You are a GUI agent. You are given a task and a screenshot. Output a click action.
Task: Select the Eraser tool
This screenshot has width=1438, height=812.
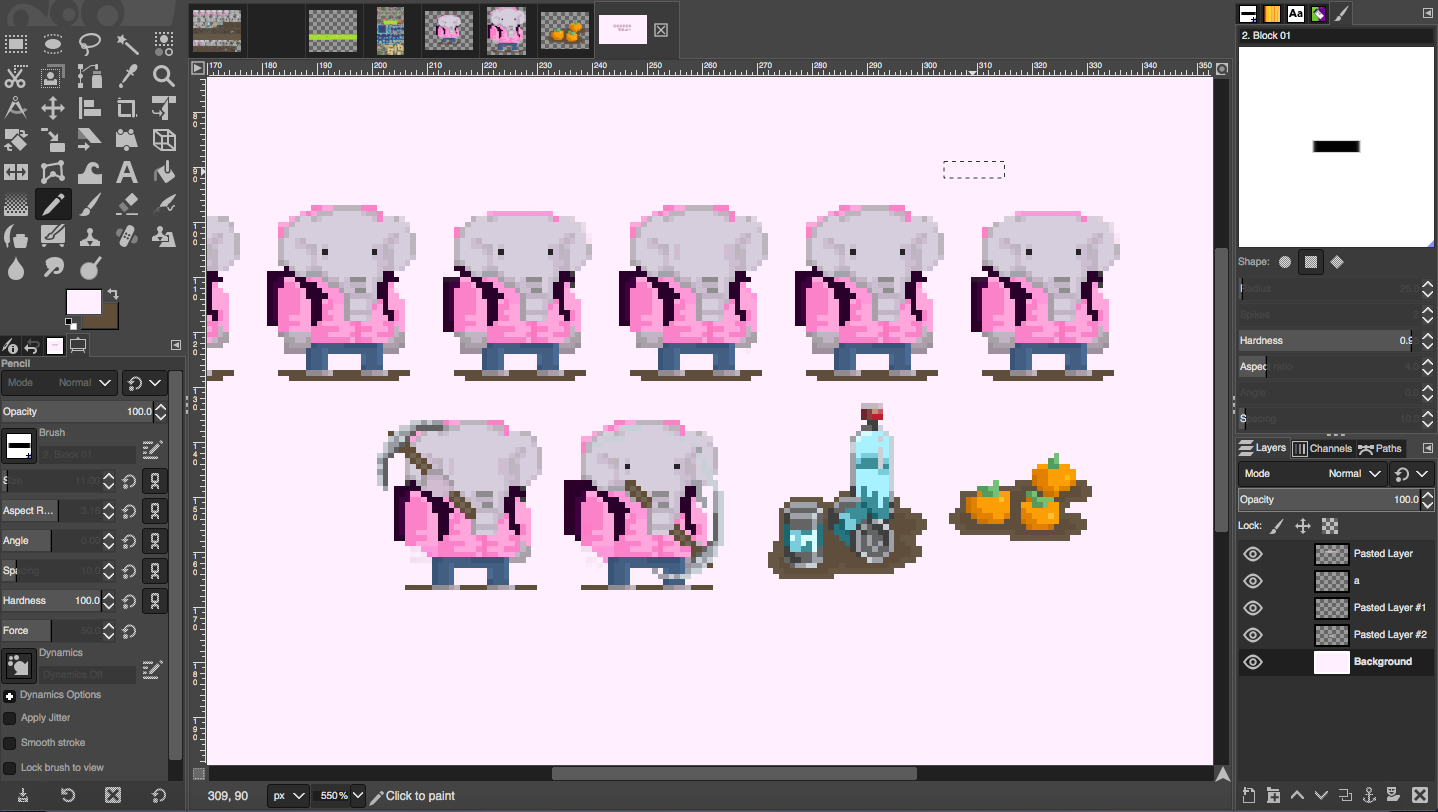(127, 205)
